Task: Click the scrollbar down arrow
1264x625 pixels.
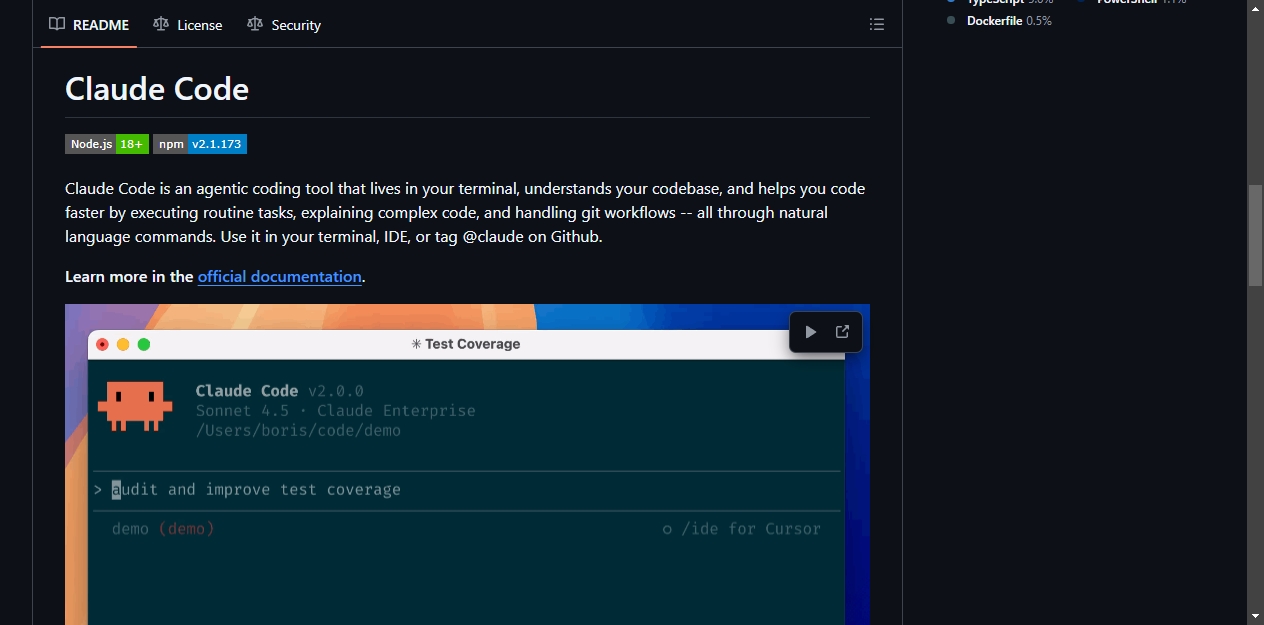Action: (x=1255, y=616)
